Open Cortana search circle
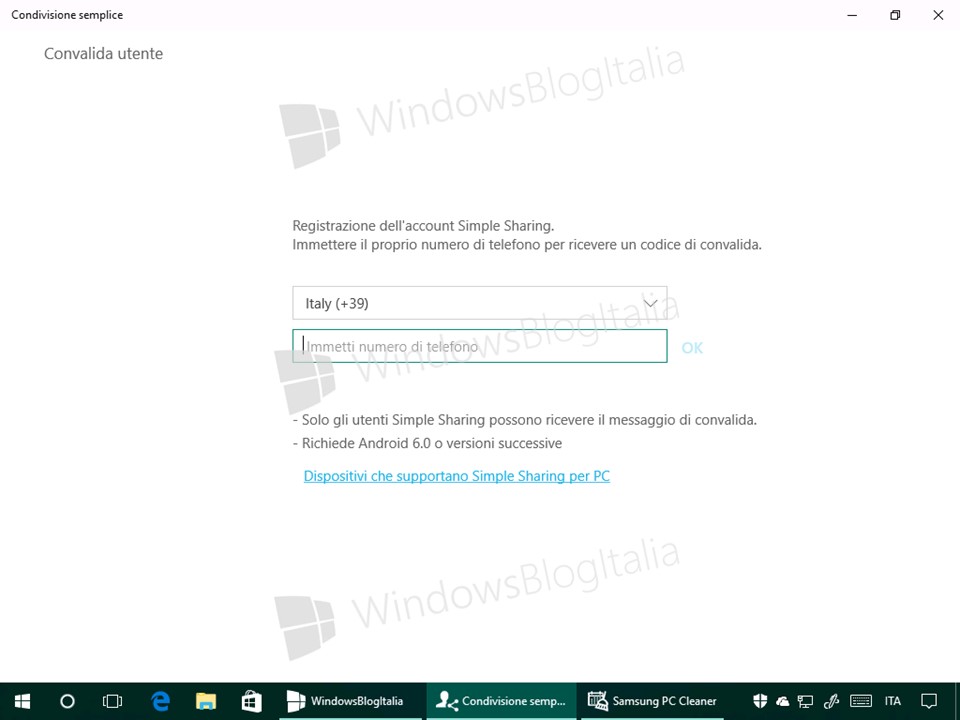Viewport: 960px width, 720px height. pyautogui.click(x=67, y=701)
